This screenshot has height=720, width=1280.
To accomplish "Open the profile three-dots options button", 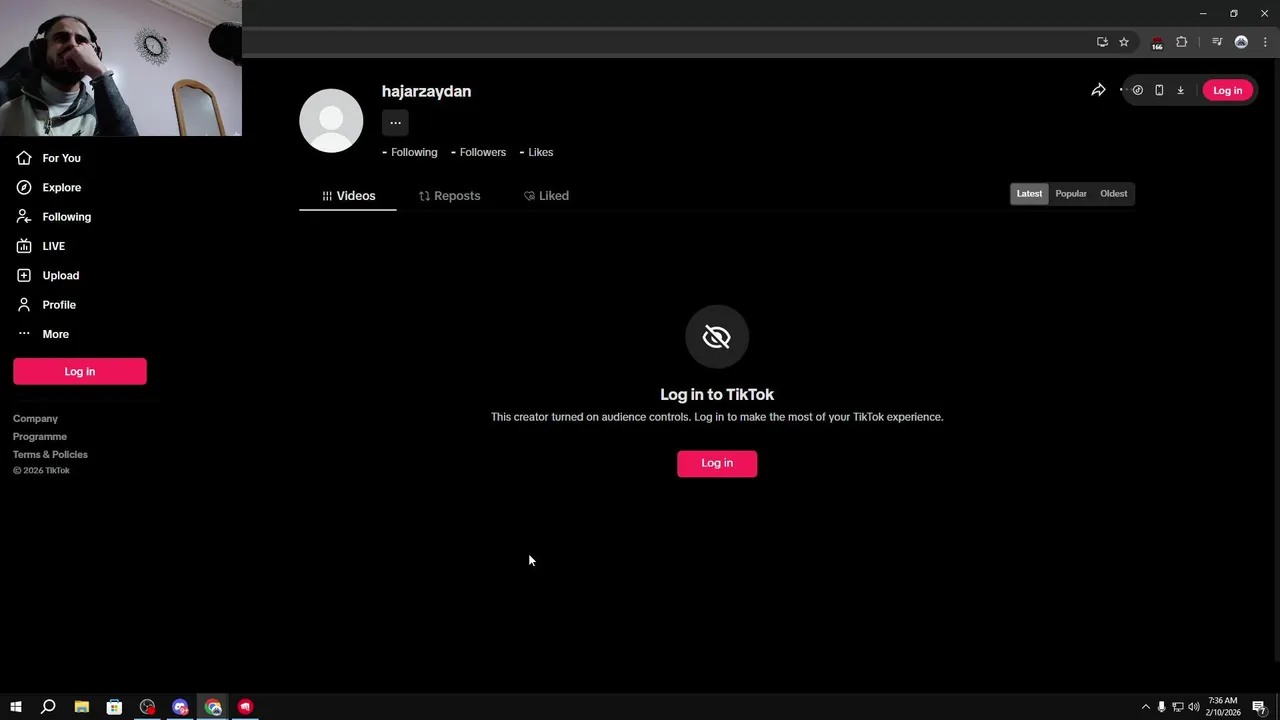I will (x=395, y=123).
